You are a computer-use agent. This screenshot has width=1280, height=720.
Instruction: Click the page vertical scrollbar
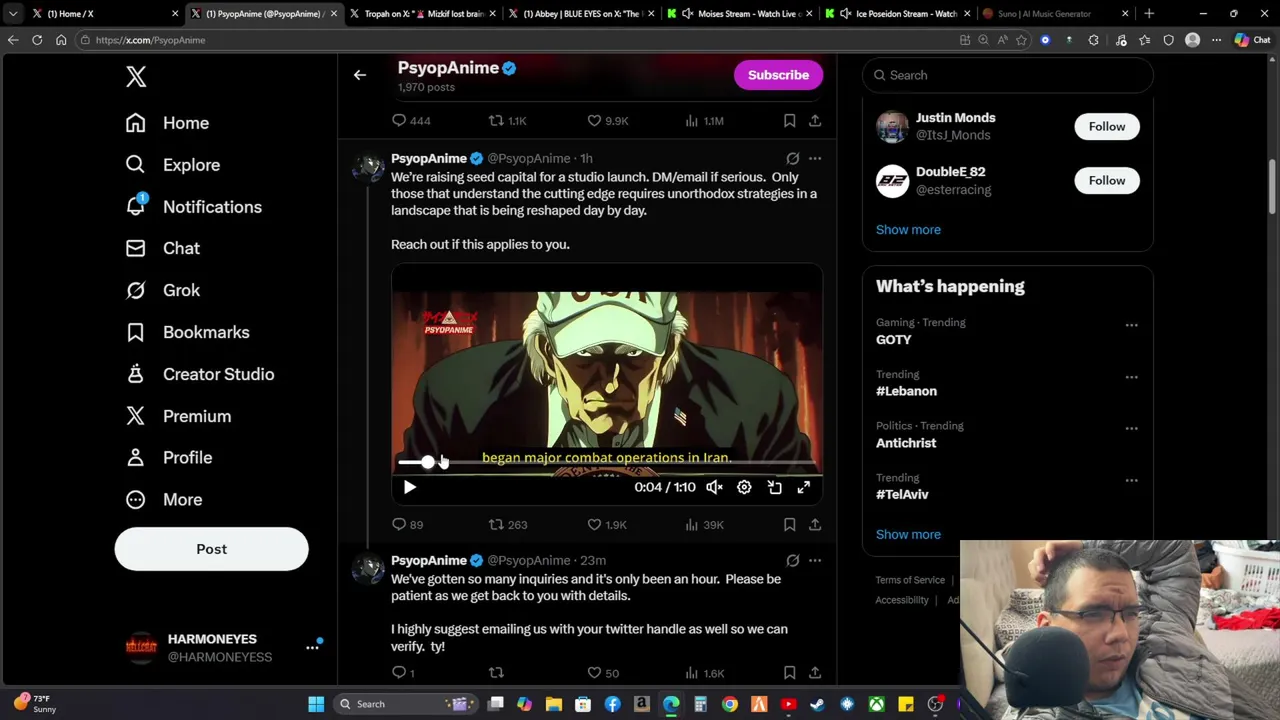pyautogui.click(x=1273, y=185)
